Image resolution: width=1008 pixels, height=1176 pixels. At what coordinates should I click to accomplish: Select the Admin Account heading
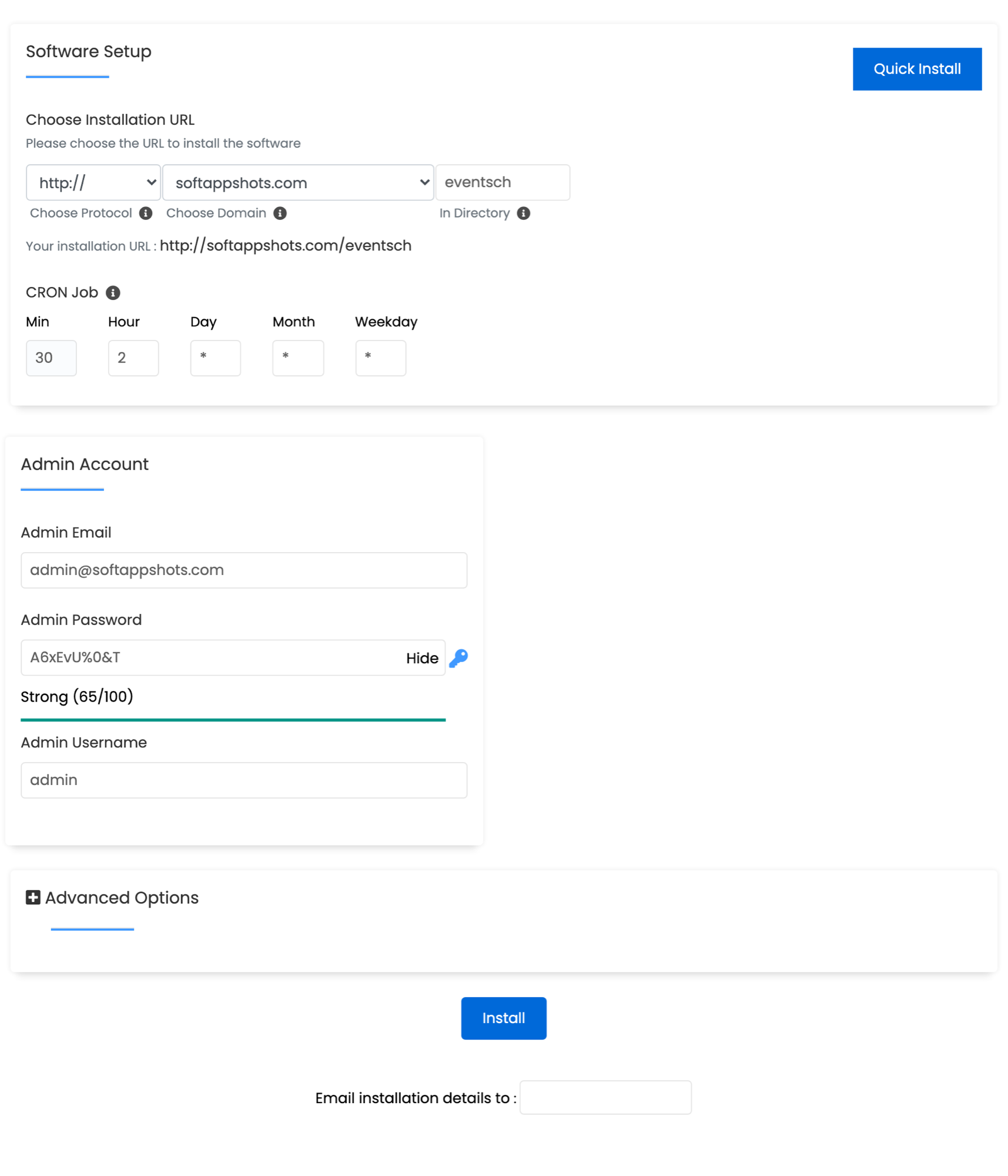[85, 464]
